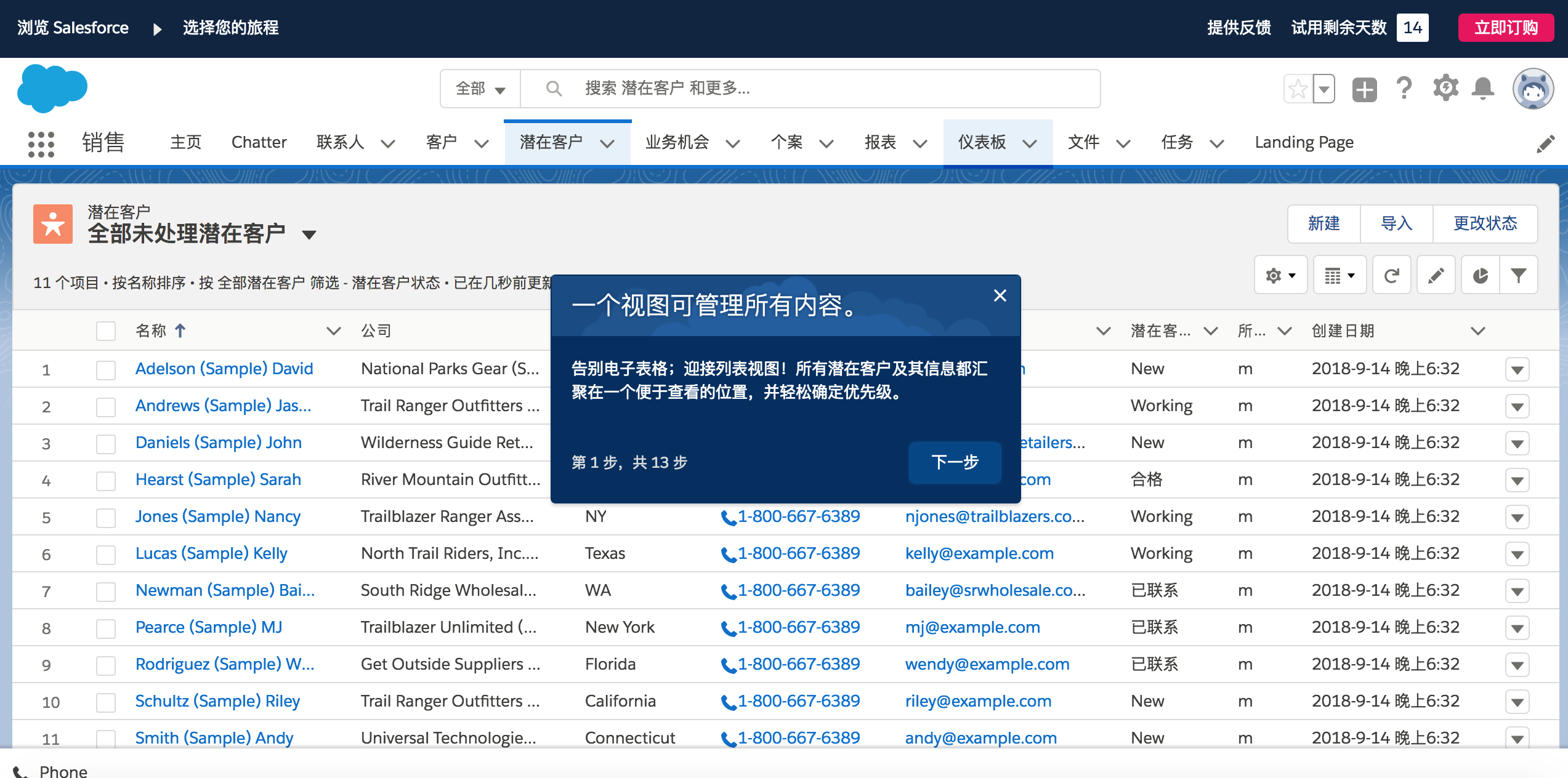Click phone icon for Jones Nancy's number

729,518
